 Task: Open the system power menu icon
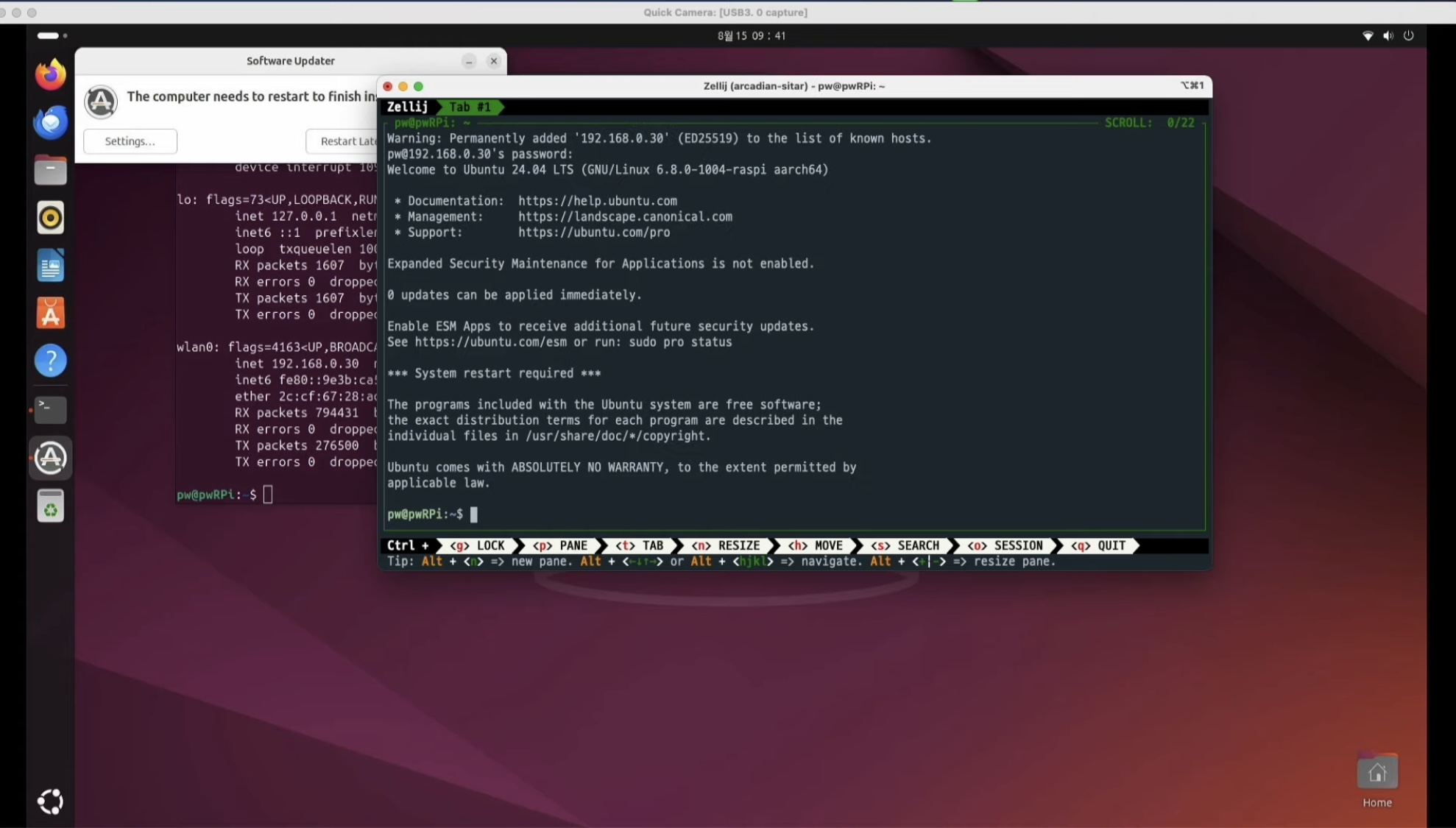(1408, 35)
